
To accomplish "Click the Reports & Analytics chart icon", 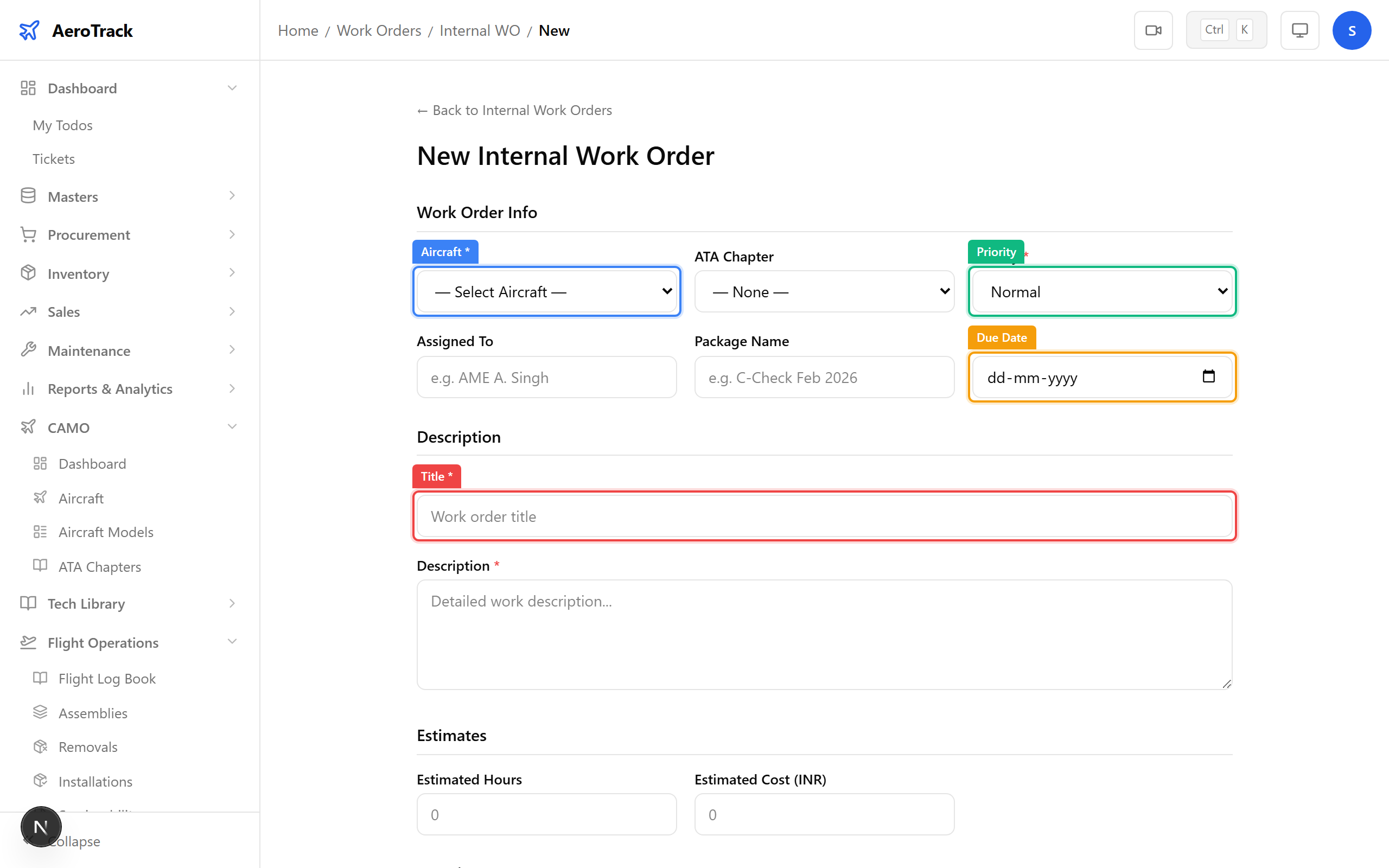I will point(28,388).
